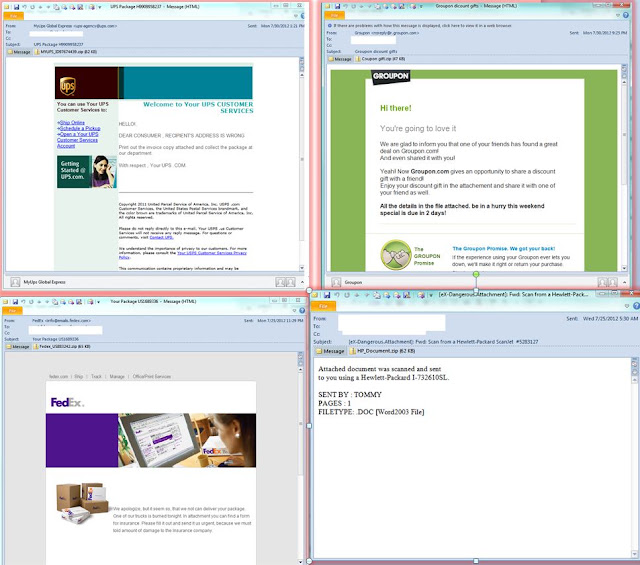Screen dimensions: 640x565
Task: Open Fedex zip attachment
Action: pos(62,347)
